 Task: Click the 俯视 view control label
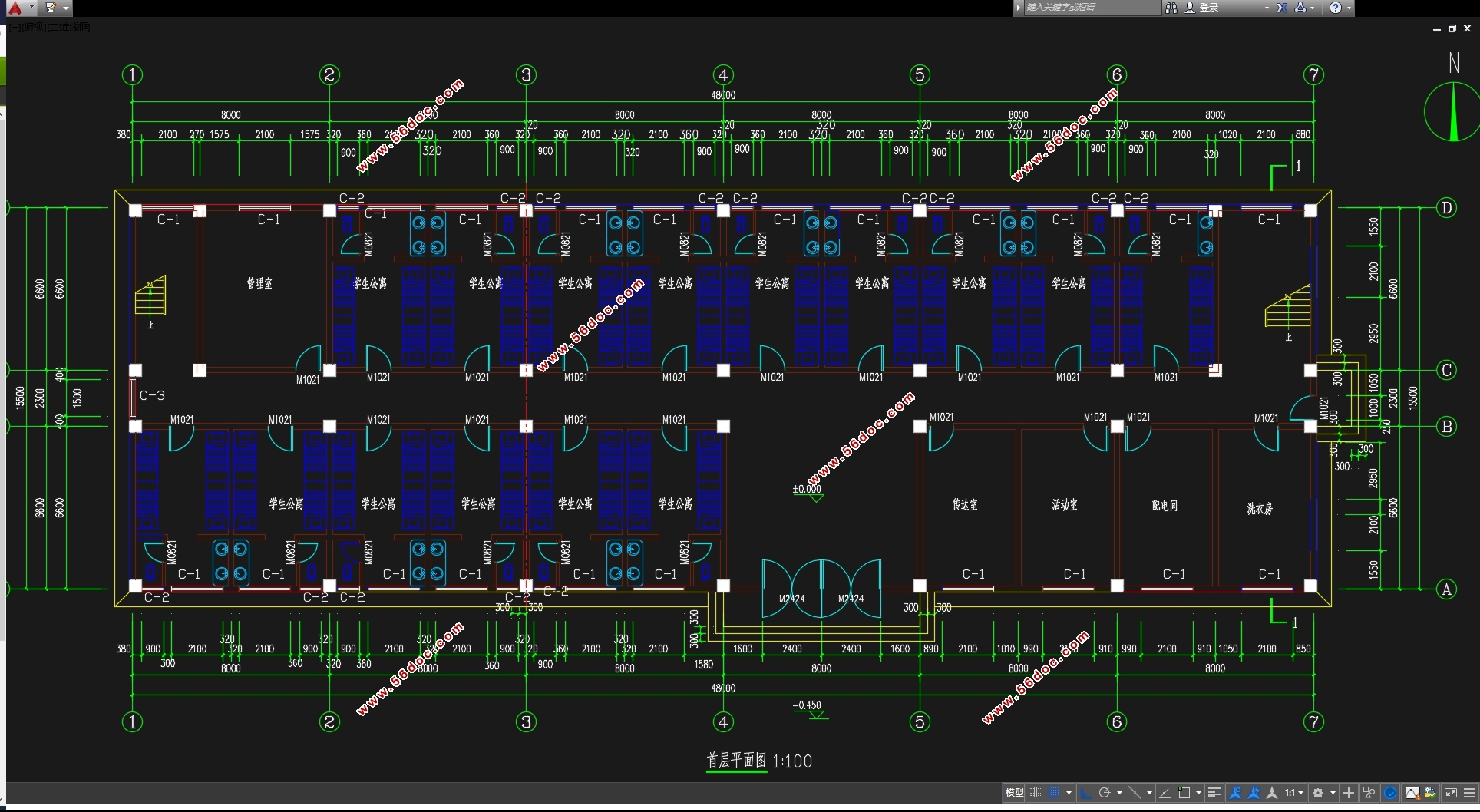pos(33,28)
